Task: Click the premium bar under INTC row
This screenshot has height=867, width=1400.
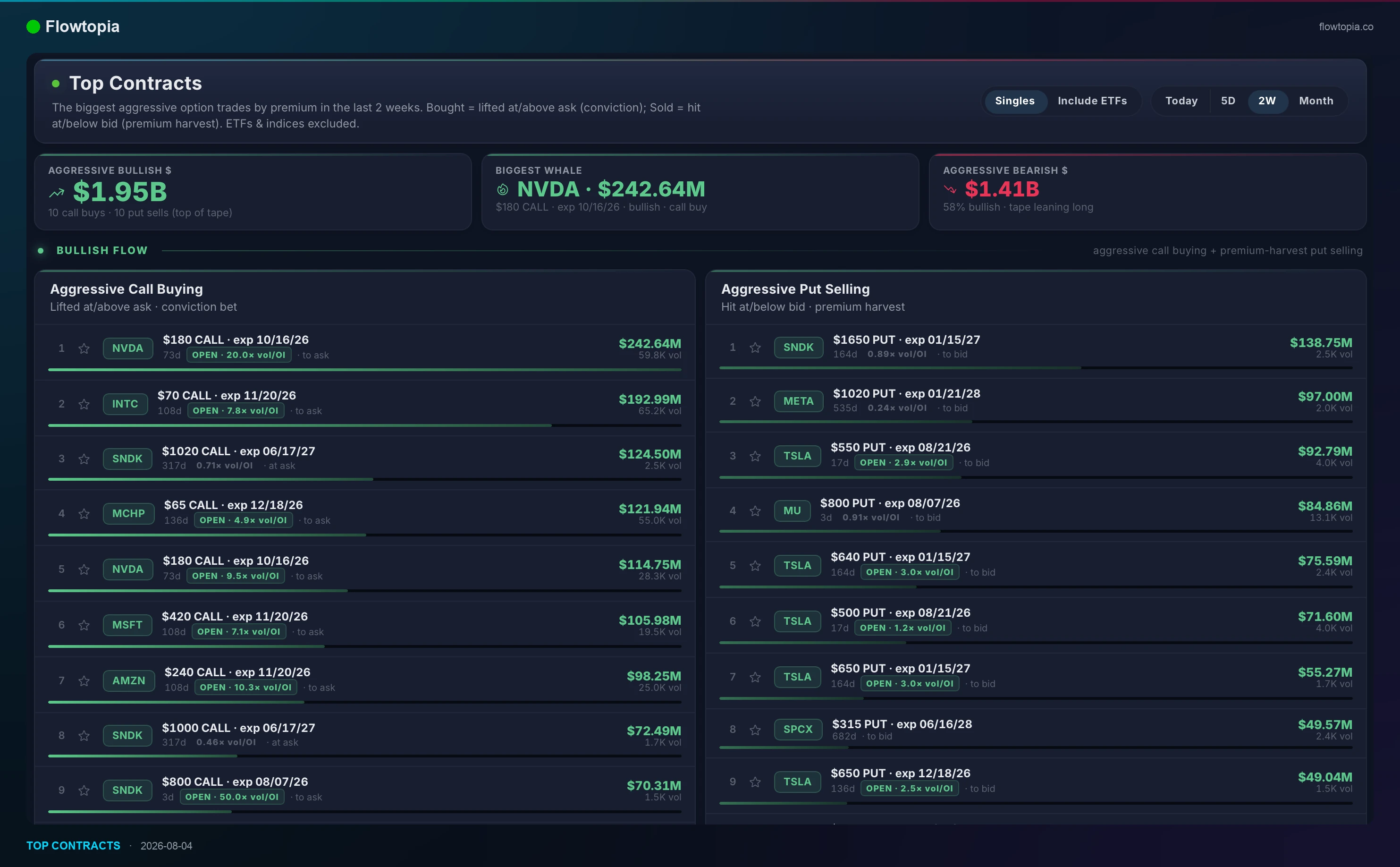Action: click(x=364, y=425)
